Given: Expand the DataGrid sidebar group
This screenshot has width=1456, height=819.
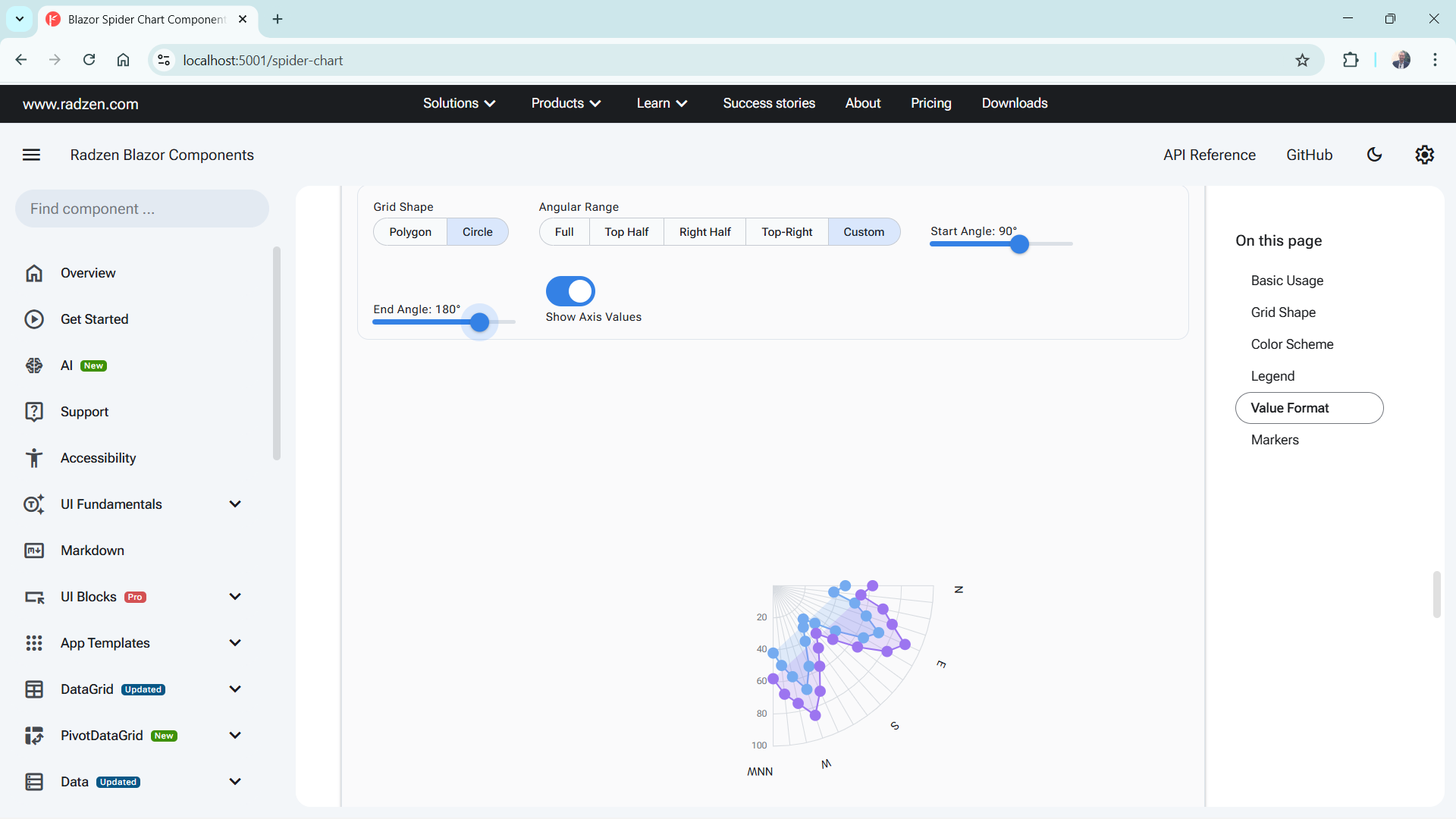Looking at the screenshot, I should point(235,689).
